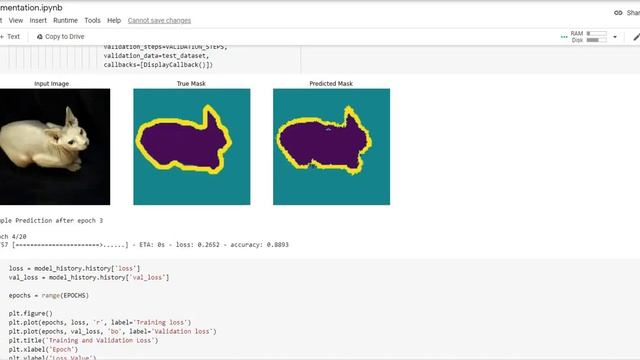Open the Help menu
Image resolution: width=640 pixels, height=360 pixels.
click(114, 20)
